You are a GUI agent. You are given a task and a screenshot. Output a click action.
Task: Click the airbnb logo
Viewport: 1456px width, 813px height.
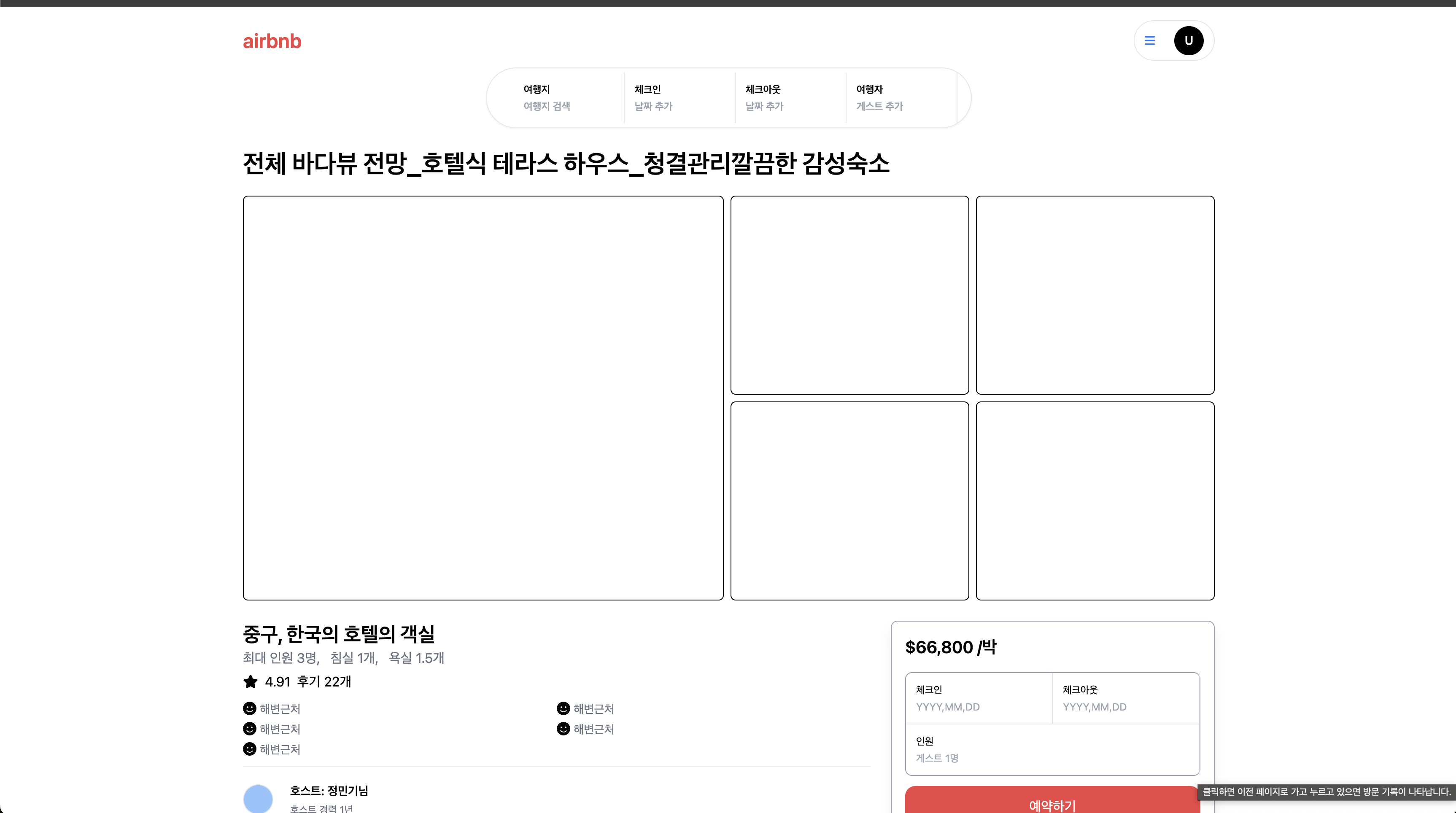pos(272,41)
